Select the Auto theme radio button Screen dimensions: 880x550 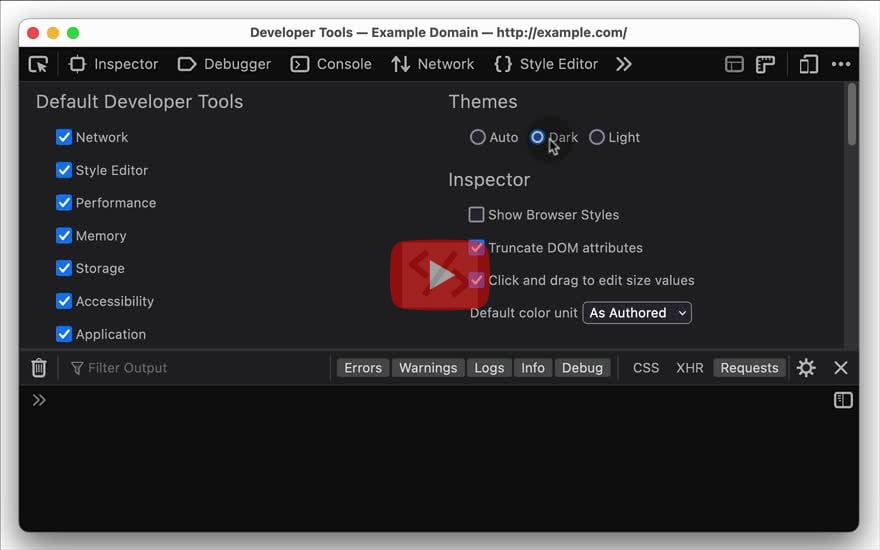point(478,137)
